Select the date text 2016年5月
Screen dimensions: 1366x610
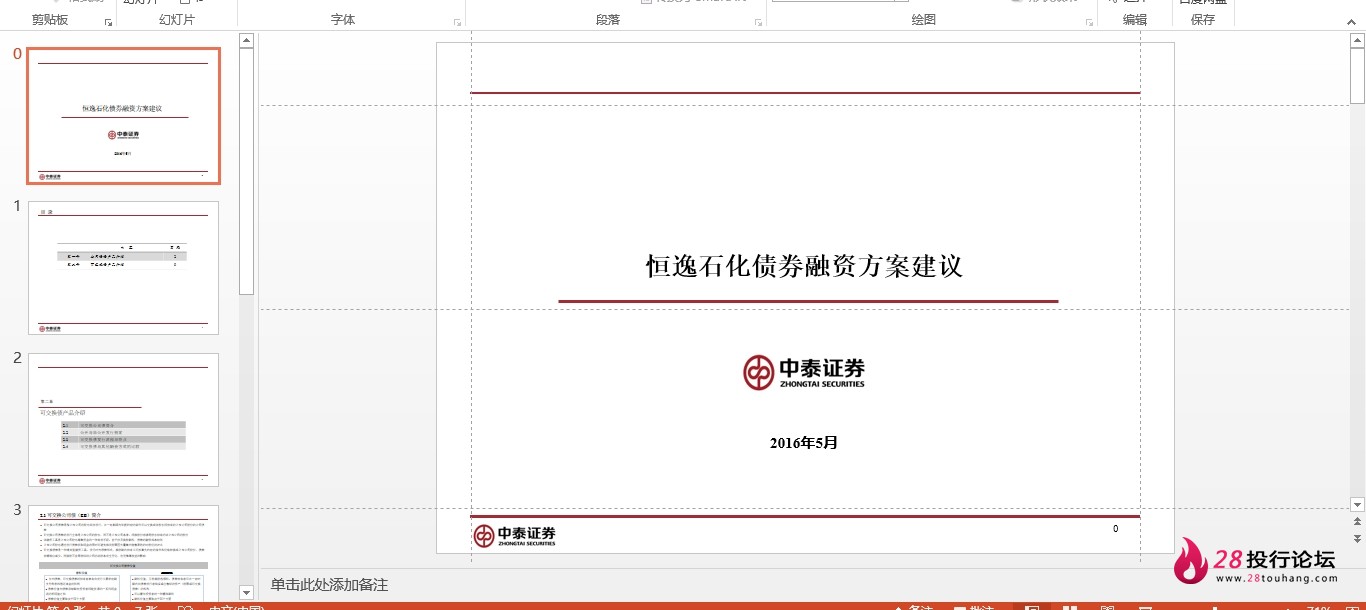pyautogui.click(x=804, y=442)
